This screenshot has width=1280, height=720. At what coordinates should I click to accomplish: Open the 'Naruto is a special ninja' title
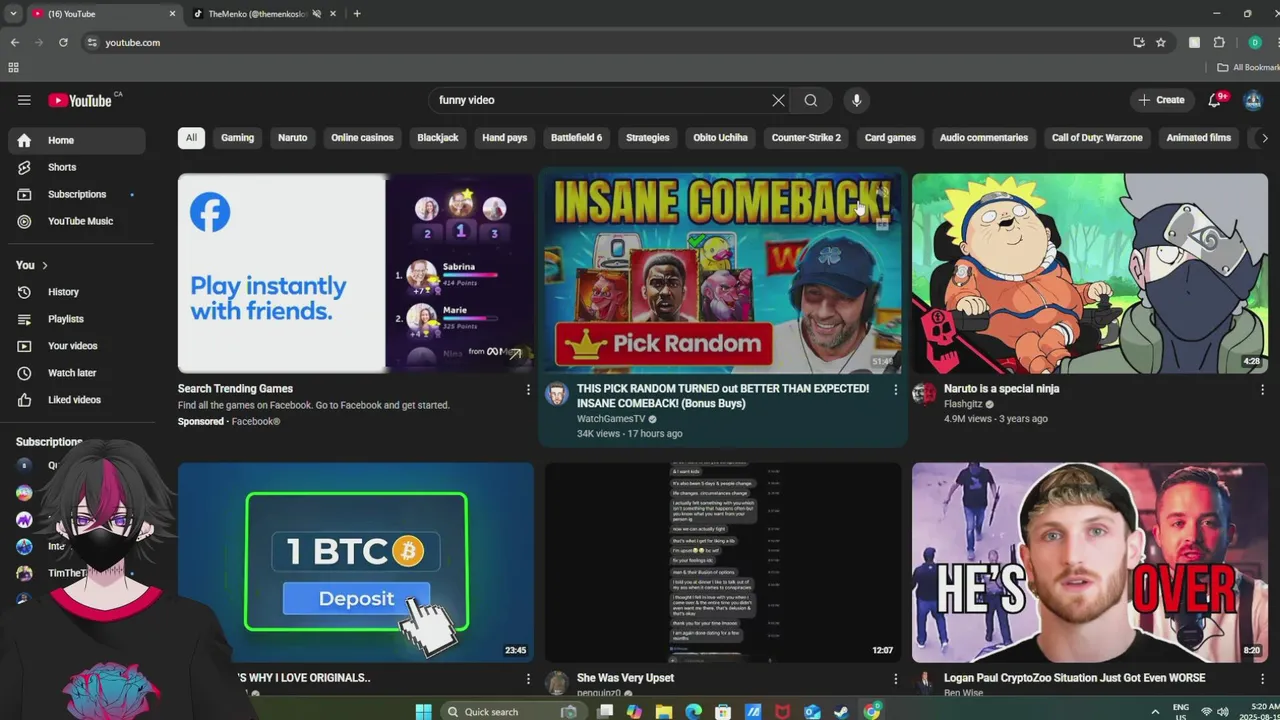pyautogui.click(x=1001, y=389)
